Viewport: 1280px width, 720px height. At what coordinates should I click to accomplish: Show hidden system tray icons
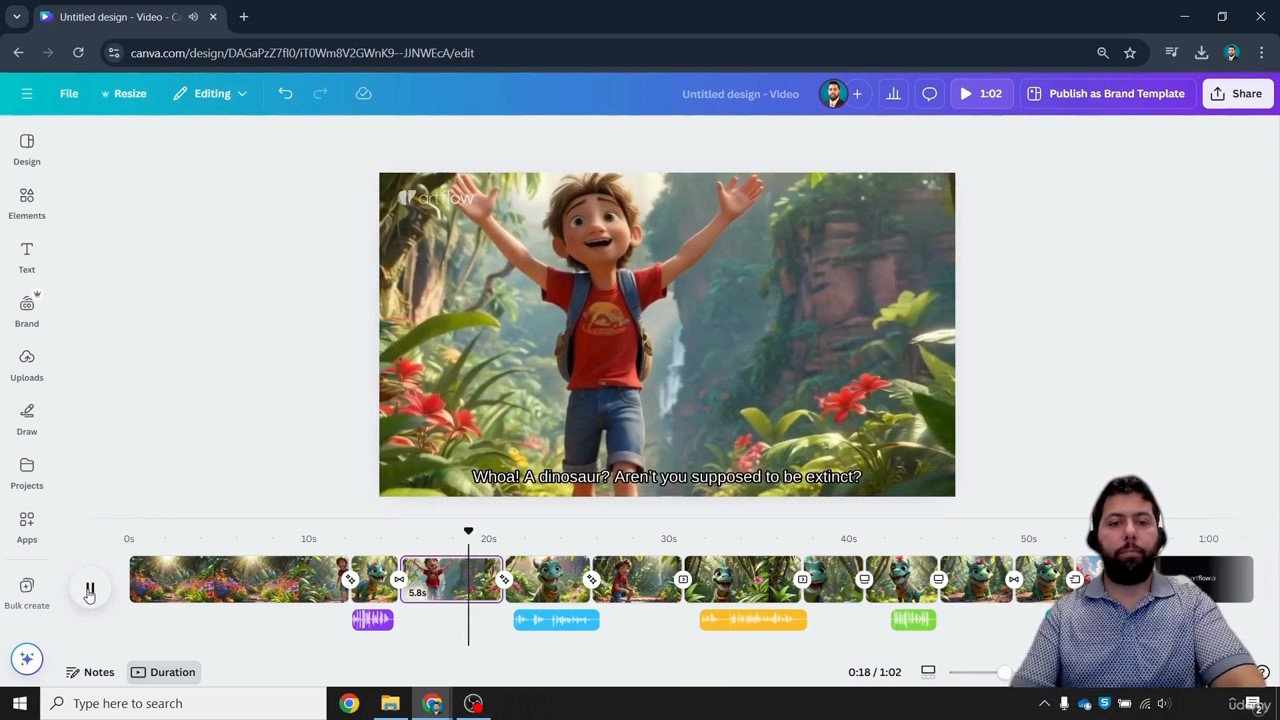pos(1044,704)
